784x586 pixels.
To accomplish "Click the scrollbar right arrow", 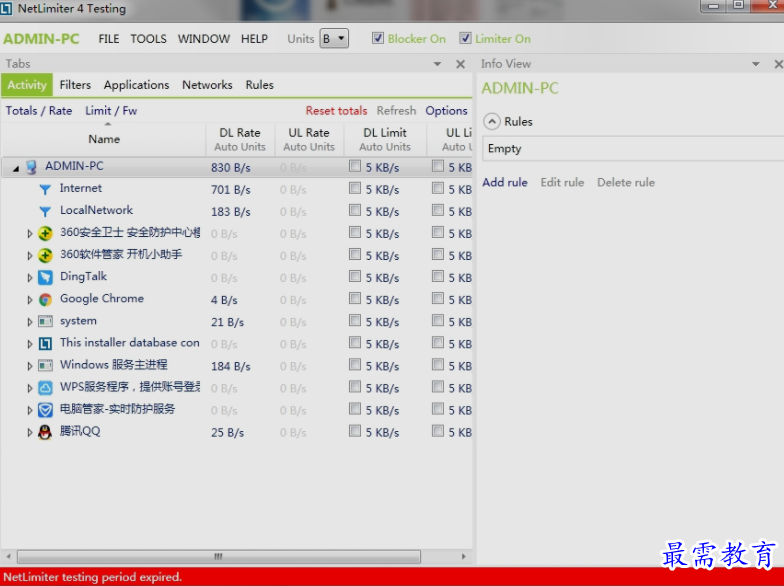I will pos(464,556).
